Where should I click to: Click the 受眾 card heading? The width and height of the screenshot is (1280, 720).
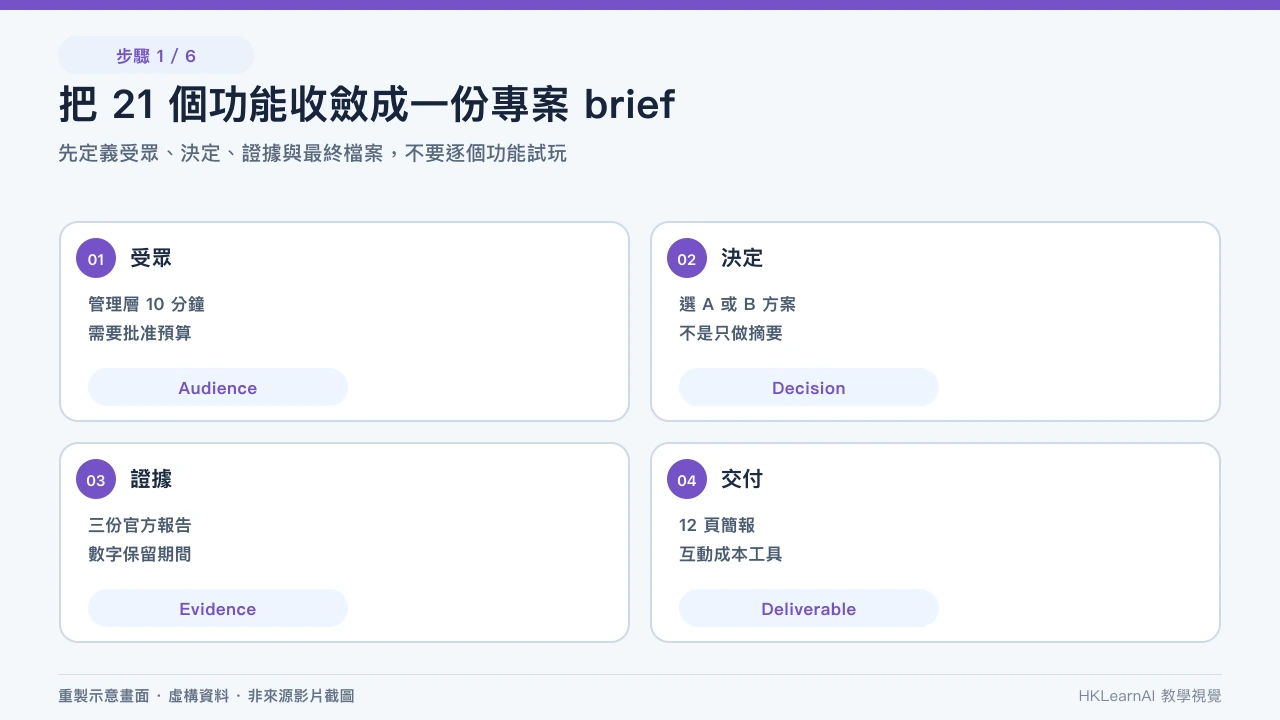click(151, 258)
